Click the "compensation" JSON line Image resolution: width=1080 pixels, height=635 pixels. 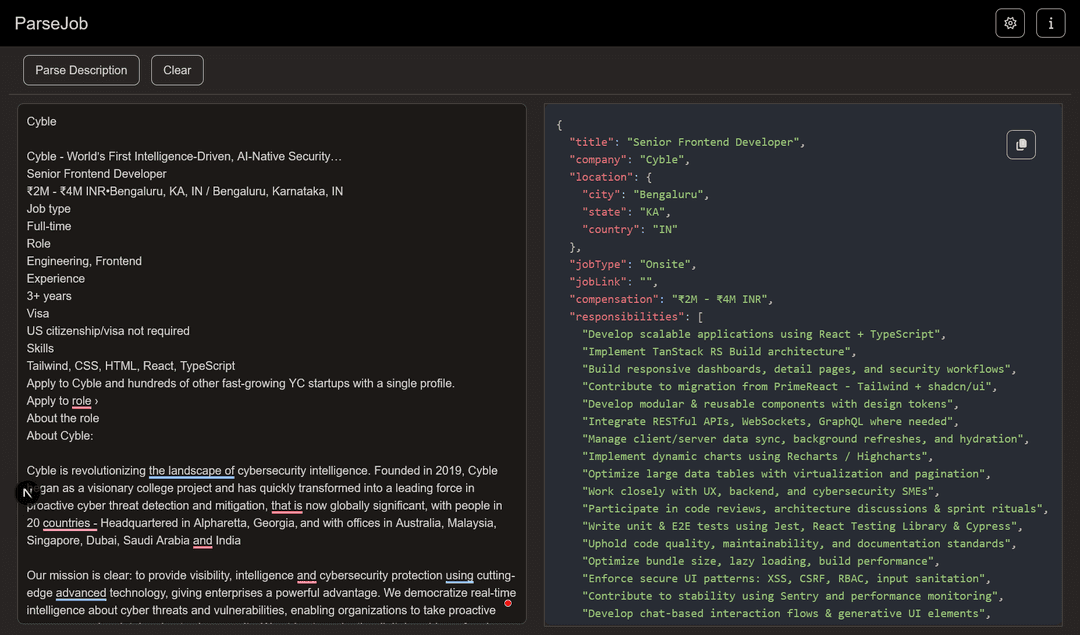(671, 300)
